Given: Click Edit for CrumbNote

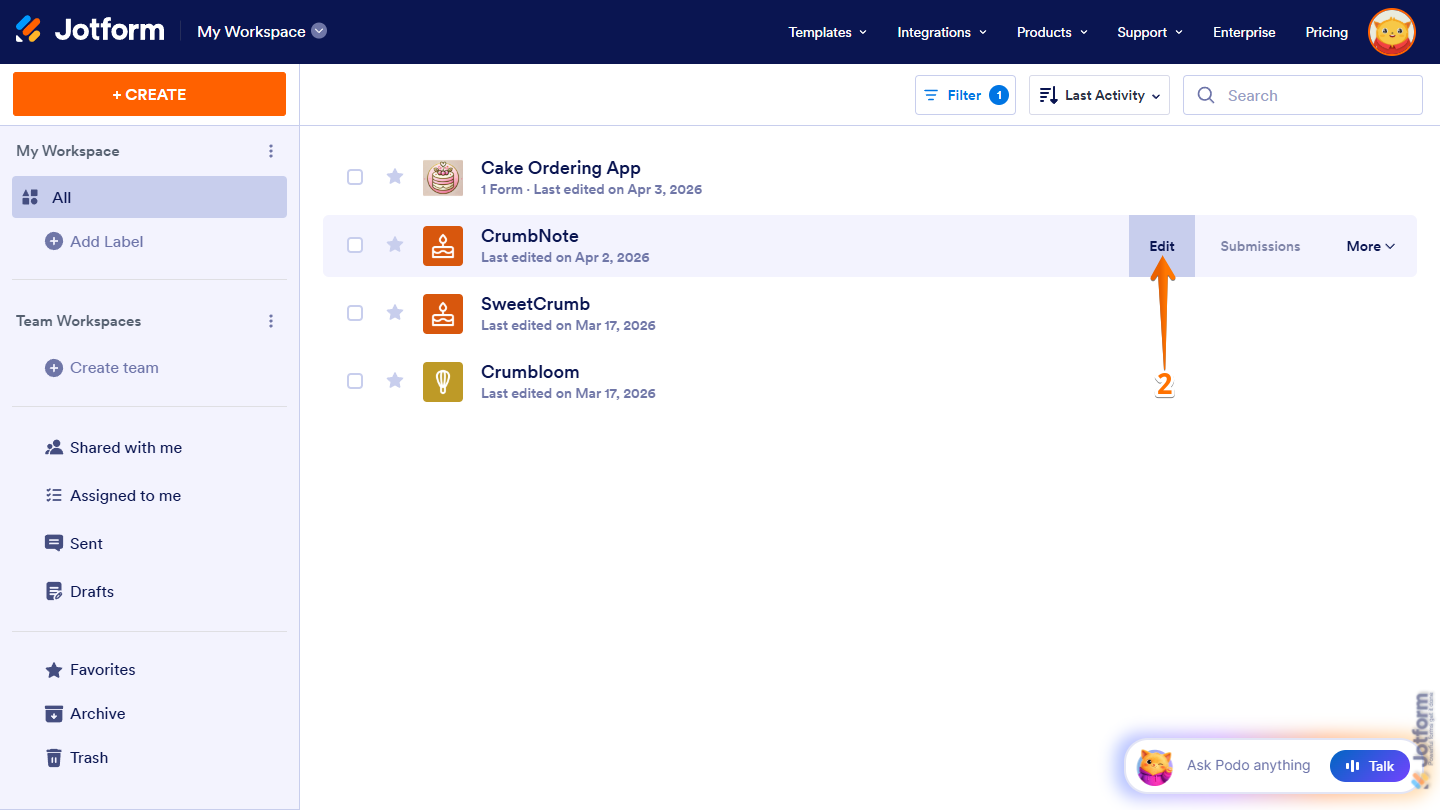Looking at the screenshot, I should (1162, 246).
